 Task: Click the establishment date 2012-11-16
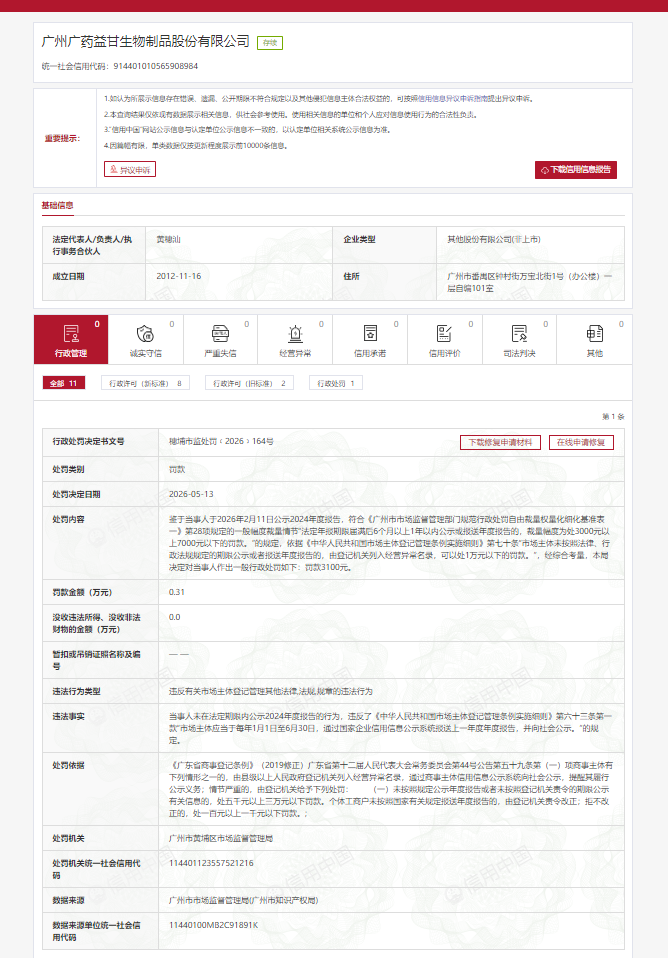(x=178, y=276)
